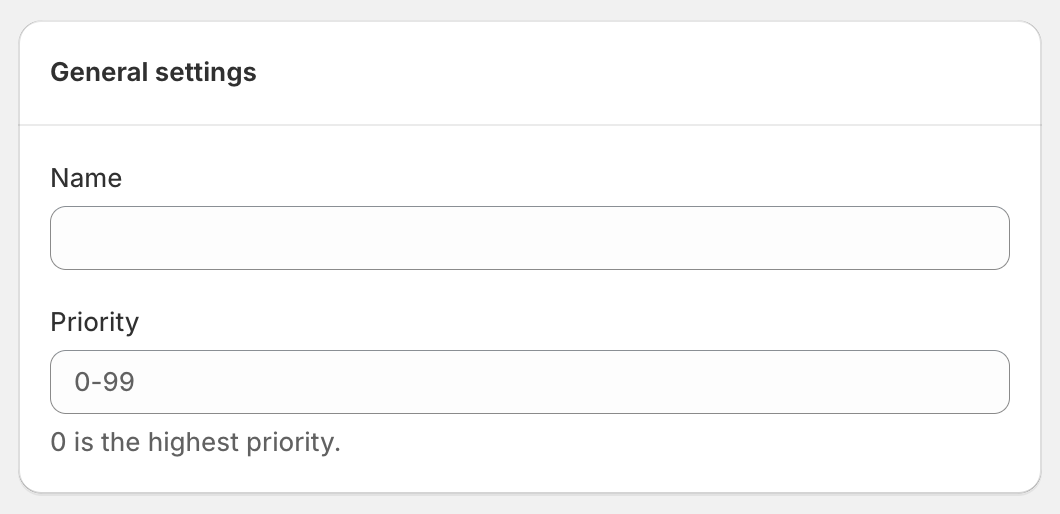Image resolution: width=1060 pixels, height=514 pixels.
Task: Click the "0-99" placeholder text
Action: click(x=104, y=382)
